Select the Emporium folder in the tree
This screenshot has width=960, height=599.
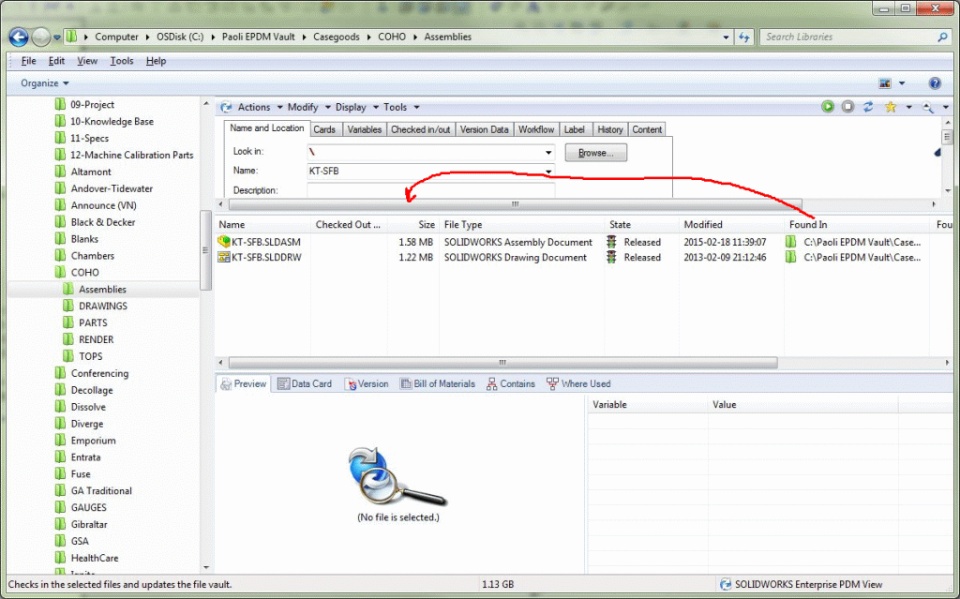tap(93, 440)
